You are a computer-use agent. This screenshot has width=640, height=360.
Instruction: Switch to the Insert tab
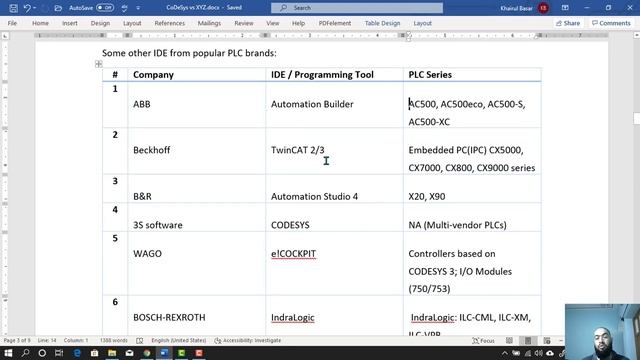(x=70, y=23)
